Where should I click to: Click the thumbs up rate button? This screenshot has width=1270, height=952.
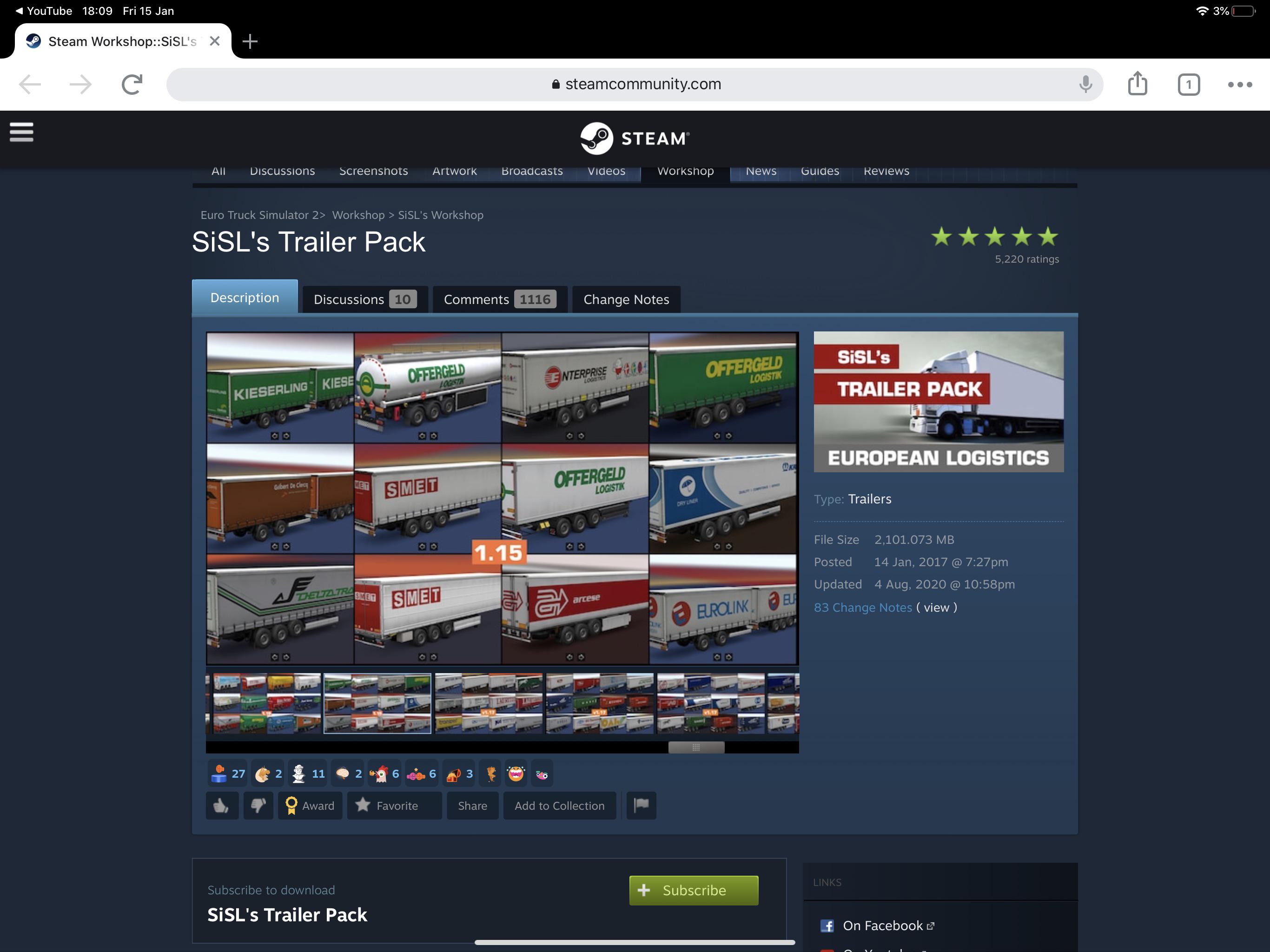point(222,805)
